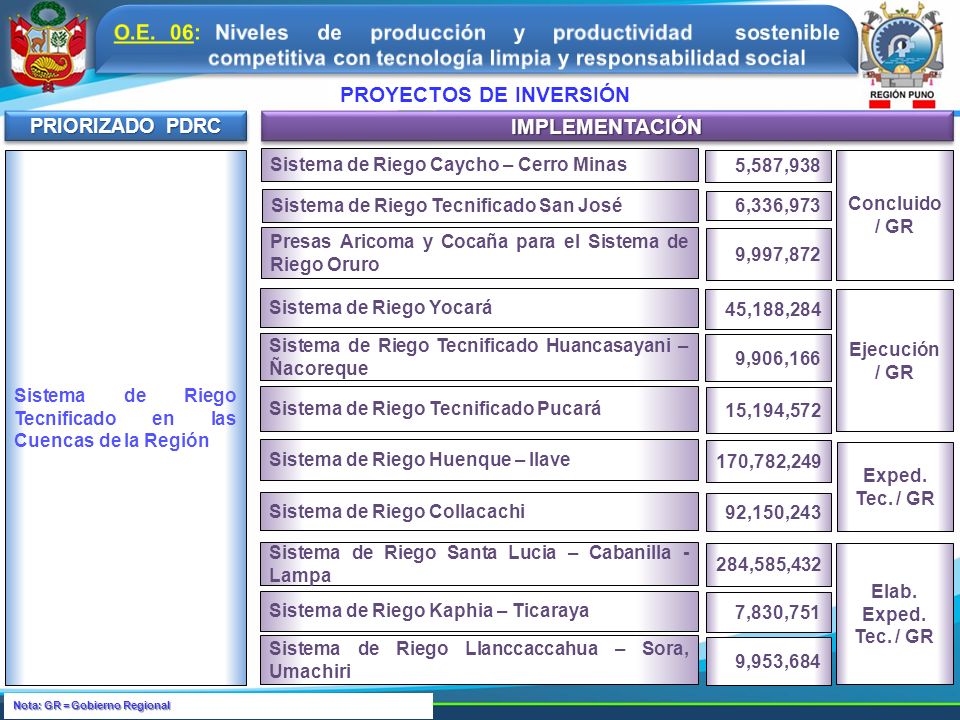The height and width of the screenshot is (720, 960).
Task: Click the amount 170,782,249
Action: (x=768, y=461)
